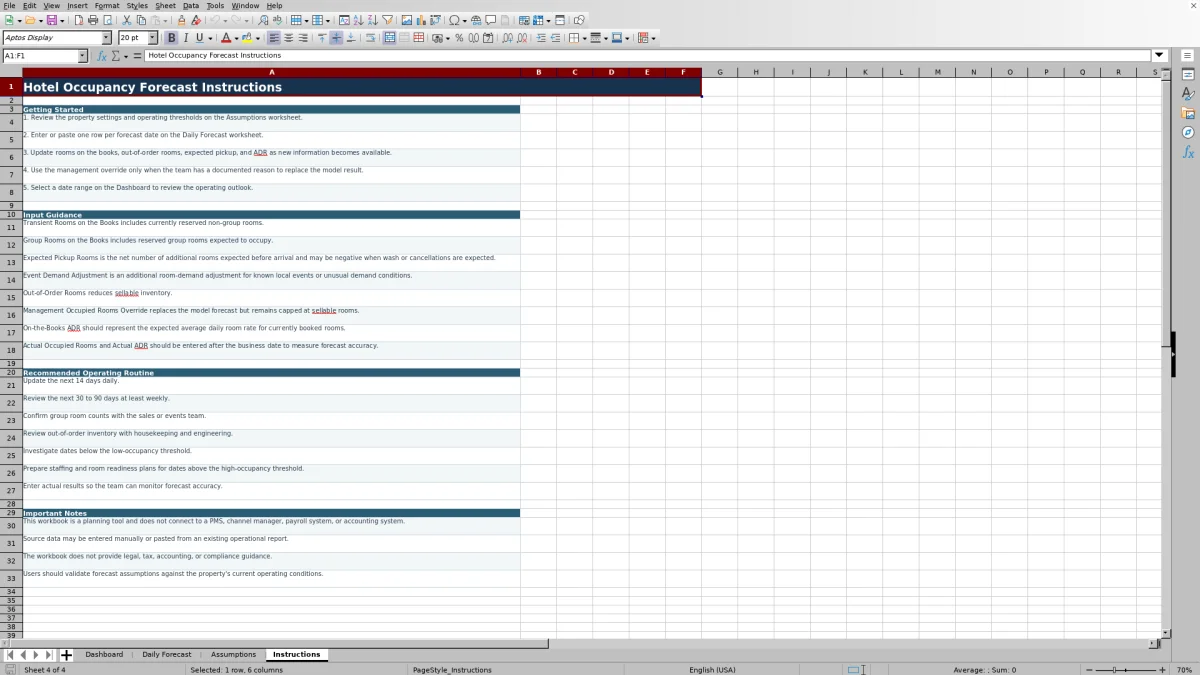Open sidebar Navigator compass icon

(x=1188, y=132)
